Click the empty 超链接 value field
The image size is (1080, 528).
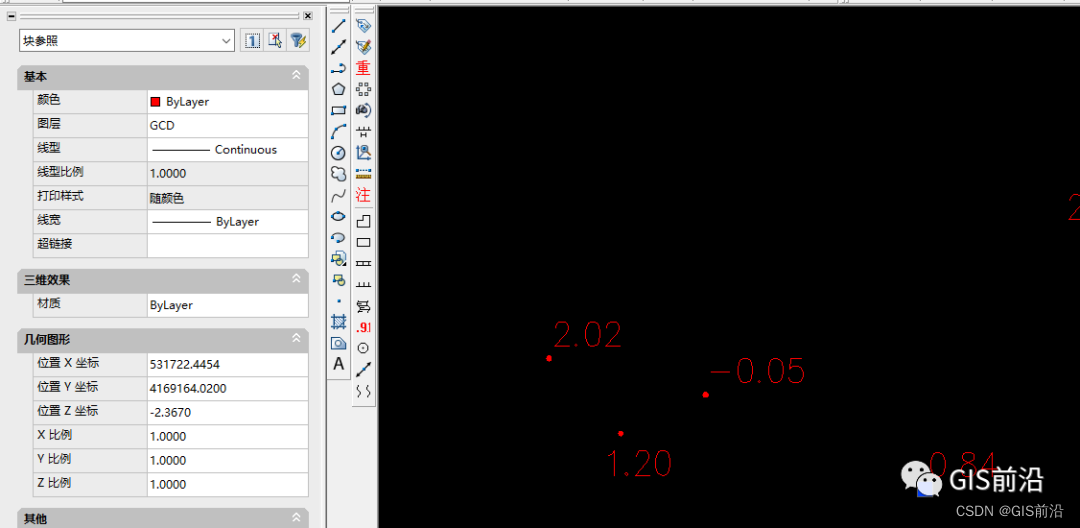(x=227, y=245)
